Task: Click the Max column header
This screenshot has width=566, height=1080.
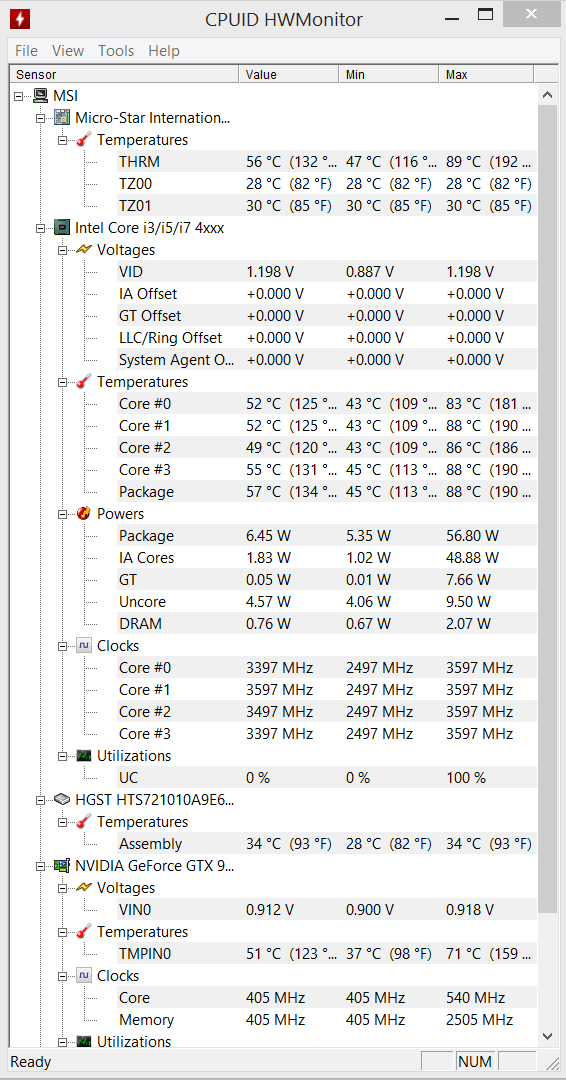Action: [486, 74]
